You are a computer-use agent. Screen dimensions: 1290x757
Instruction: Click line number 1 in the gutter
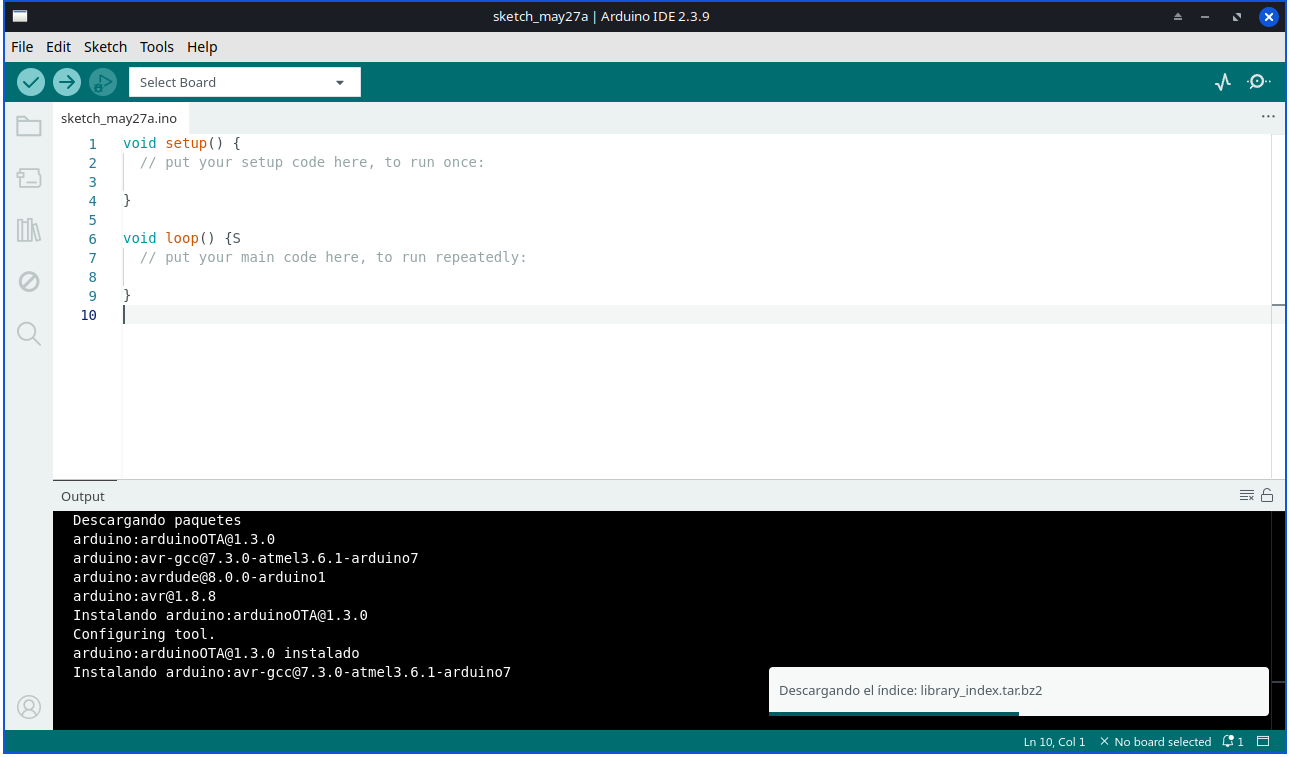coord(93,144)
